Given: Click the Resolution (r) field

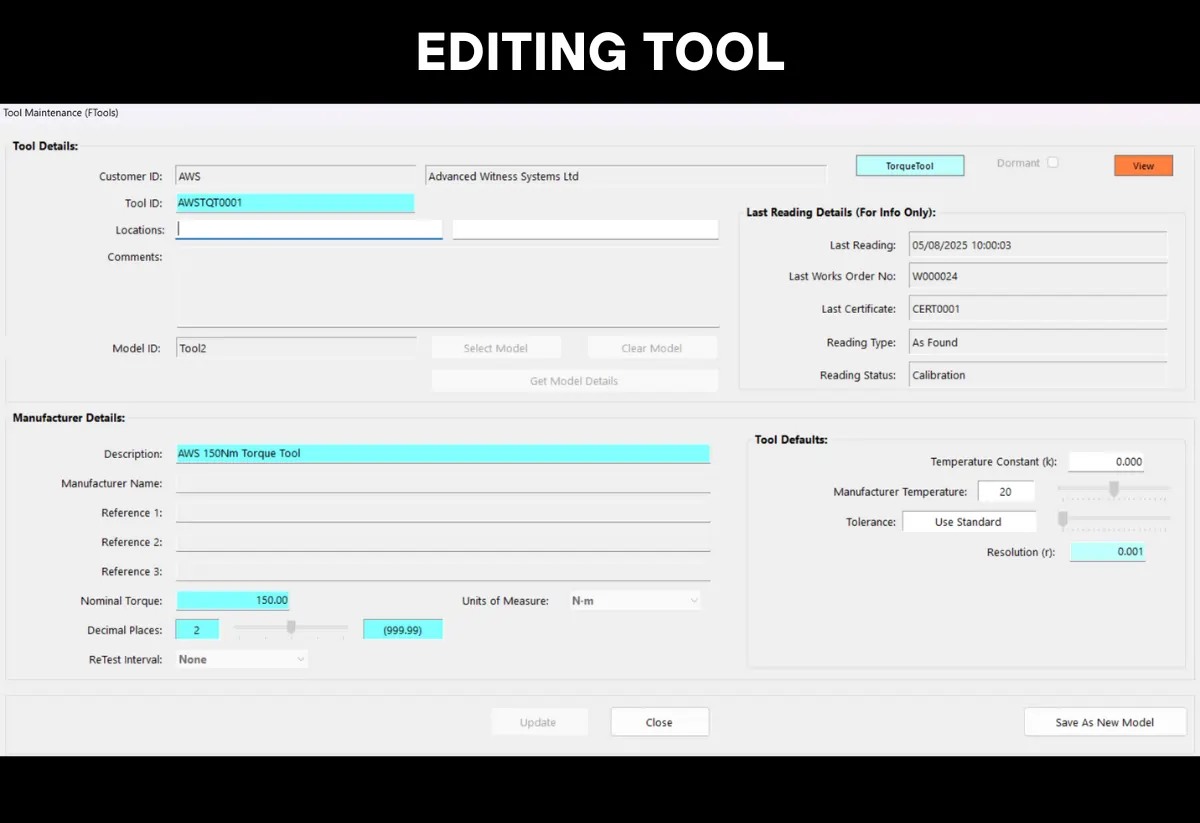Looking at the screenshot, I should (1107, 551).
